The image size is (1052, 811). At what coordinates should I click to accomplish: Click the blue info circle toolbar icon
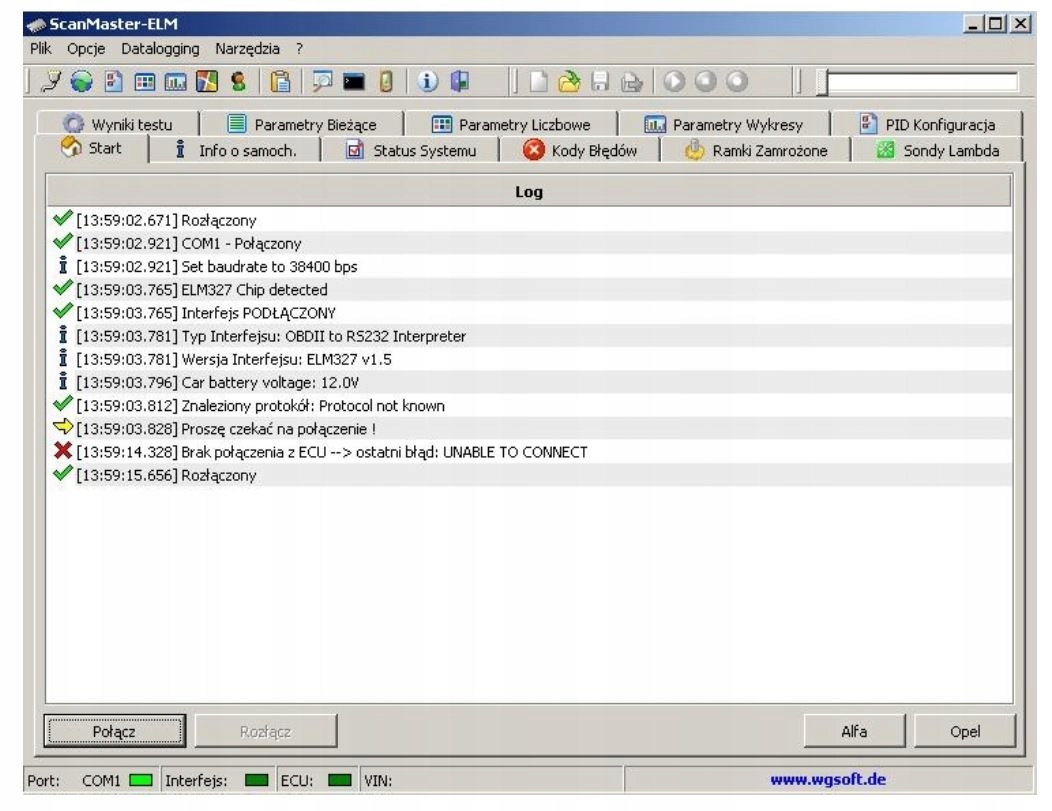427,81
